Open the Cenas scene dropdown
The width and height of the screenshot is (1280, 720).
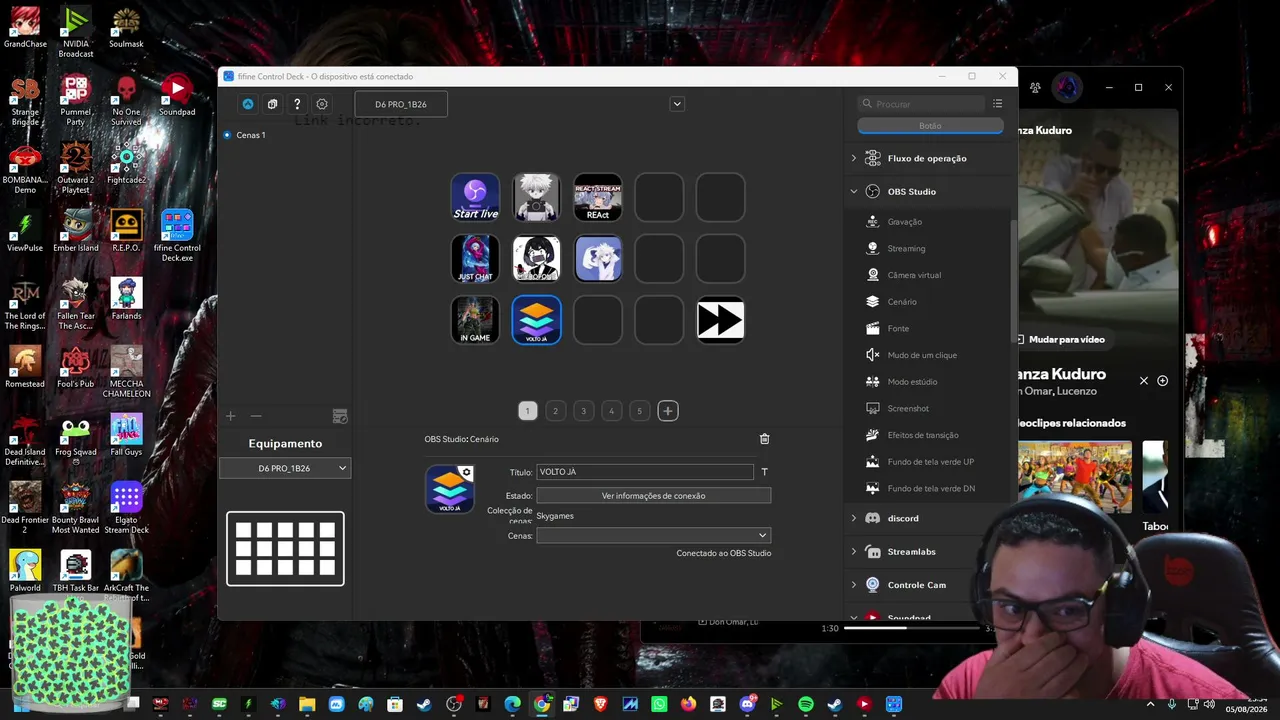click(x=653, y=535)
